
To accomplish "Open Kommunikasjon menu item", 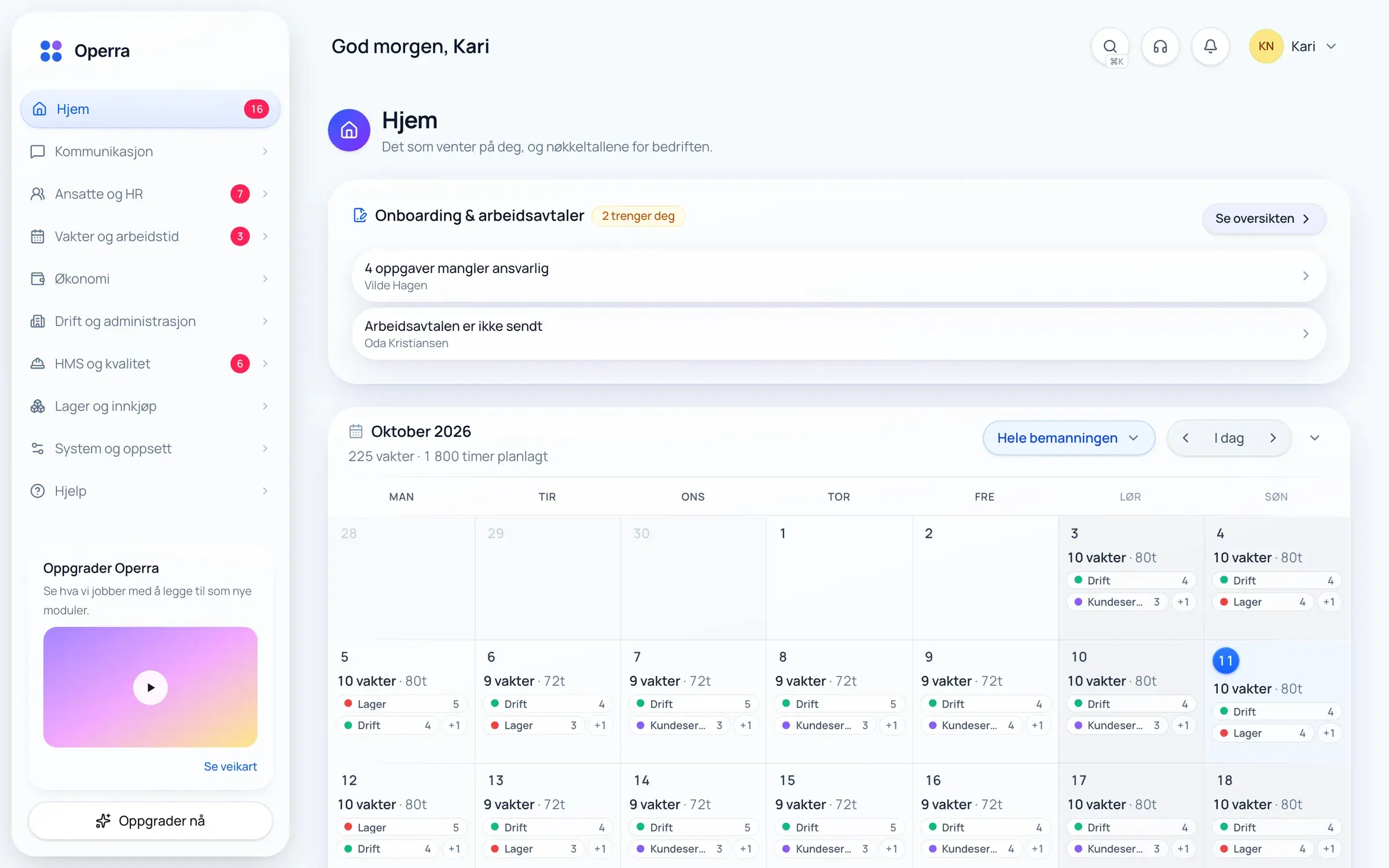I will tap(150, 152).
